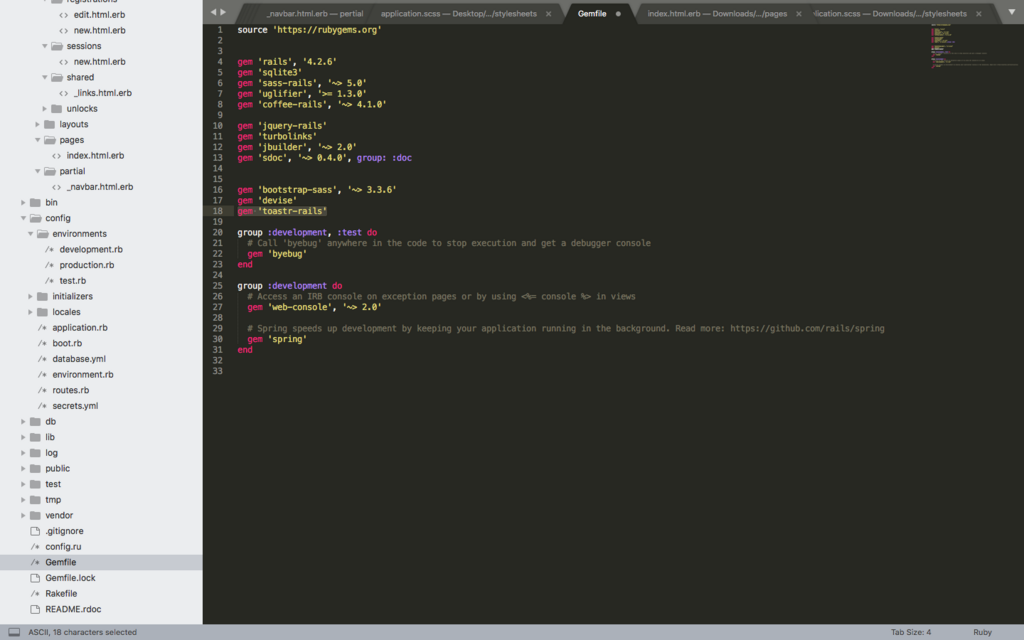Image resolution: width=1024 pixels, height=640 pixels.
Task: Go to next tab arrow
Action: 223,12
